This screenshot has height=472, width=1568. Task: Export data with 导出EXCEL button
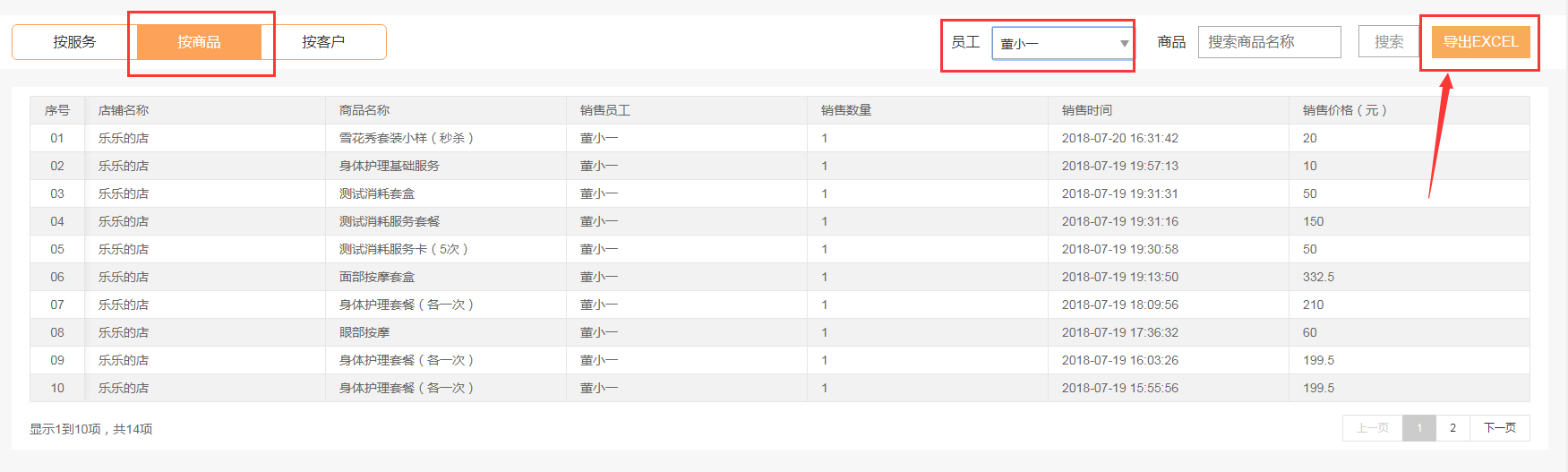click(1480, 42)
